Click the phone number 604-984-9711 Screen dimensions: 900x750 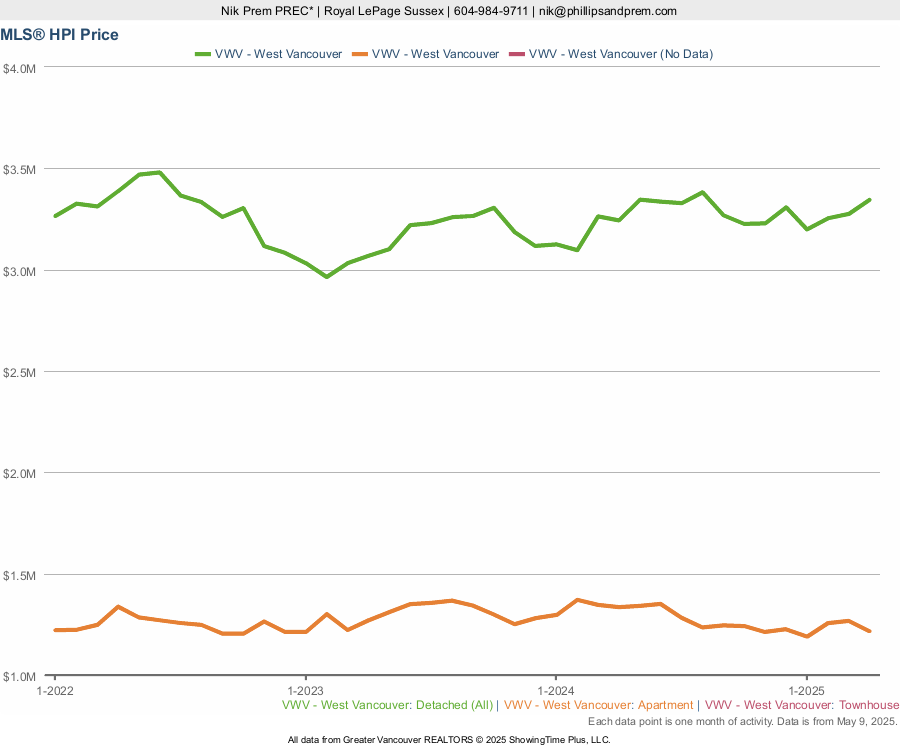pos(489,11)
